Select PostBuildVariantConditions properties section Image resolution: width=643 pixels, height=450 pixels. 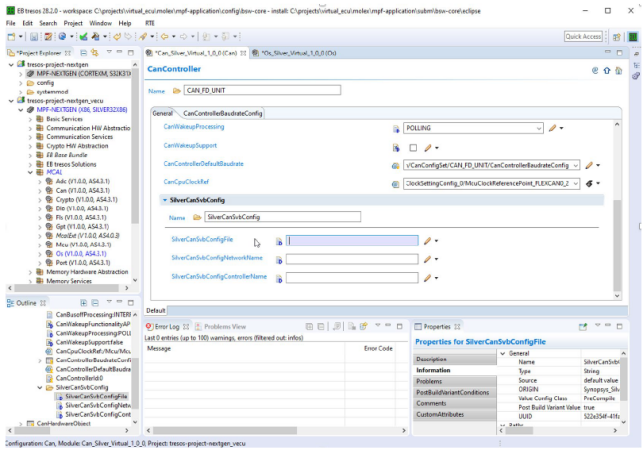(454, 393)
